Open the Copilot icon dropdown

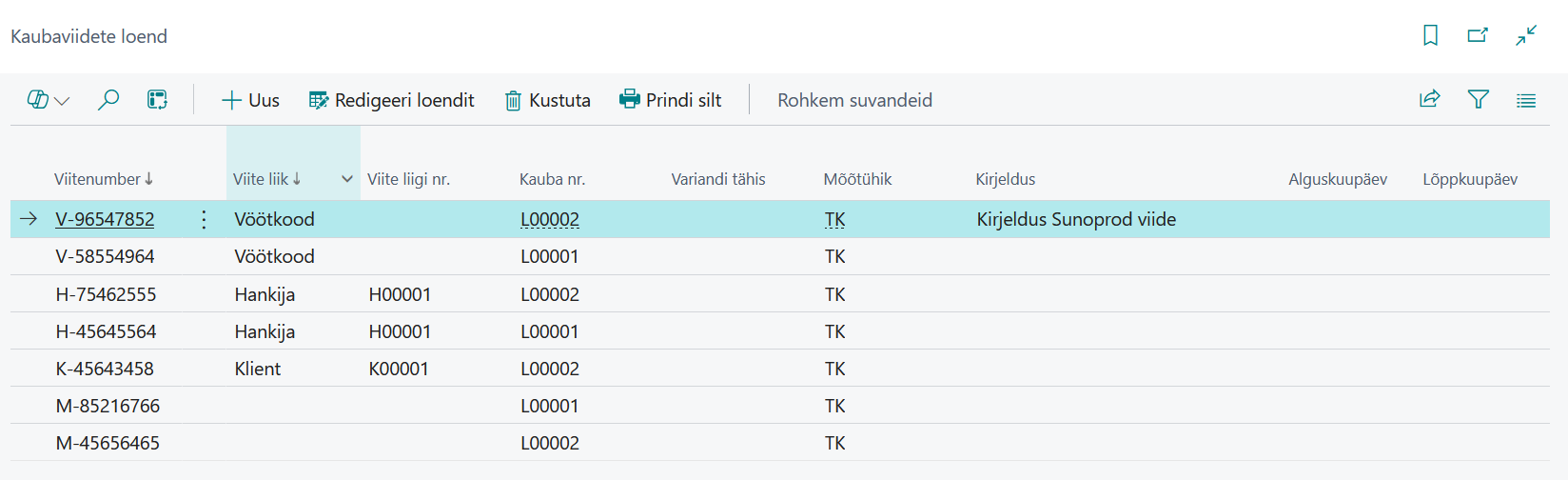point(48,100)
